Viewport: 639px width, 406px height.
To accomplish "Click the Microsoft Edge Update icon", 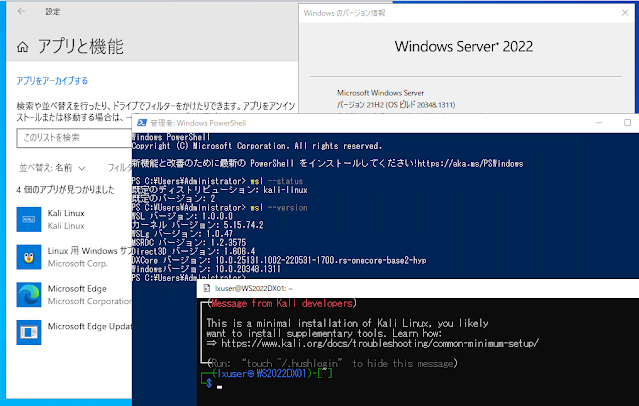I will click(29, 332).
